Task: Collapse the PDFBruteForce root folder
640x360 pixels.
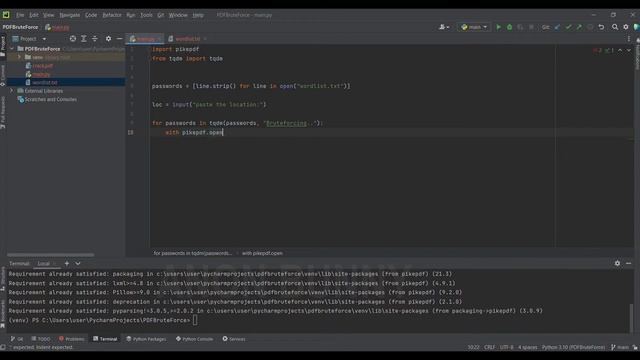Action: pos(12,49)
